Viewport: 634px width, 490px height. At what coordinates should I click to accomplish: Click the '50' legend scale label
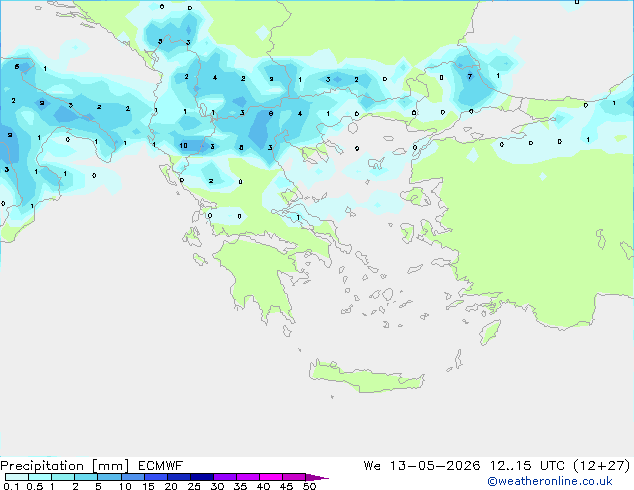(x=309, y=486)
